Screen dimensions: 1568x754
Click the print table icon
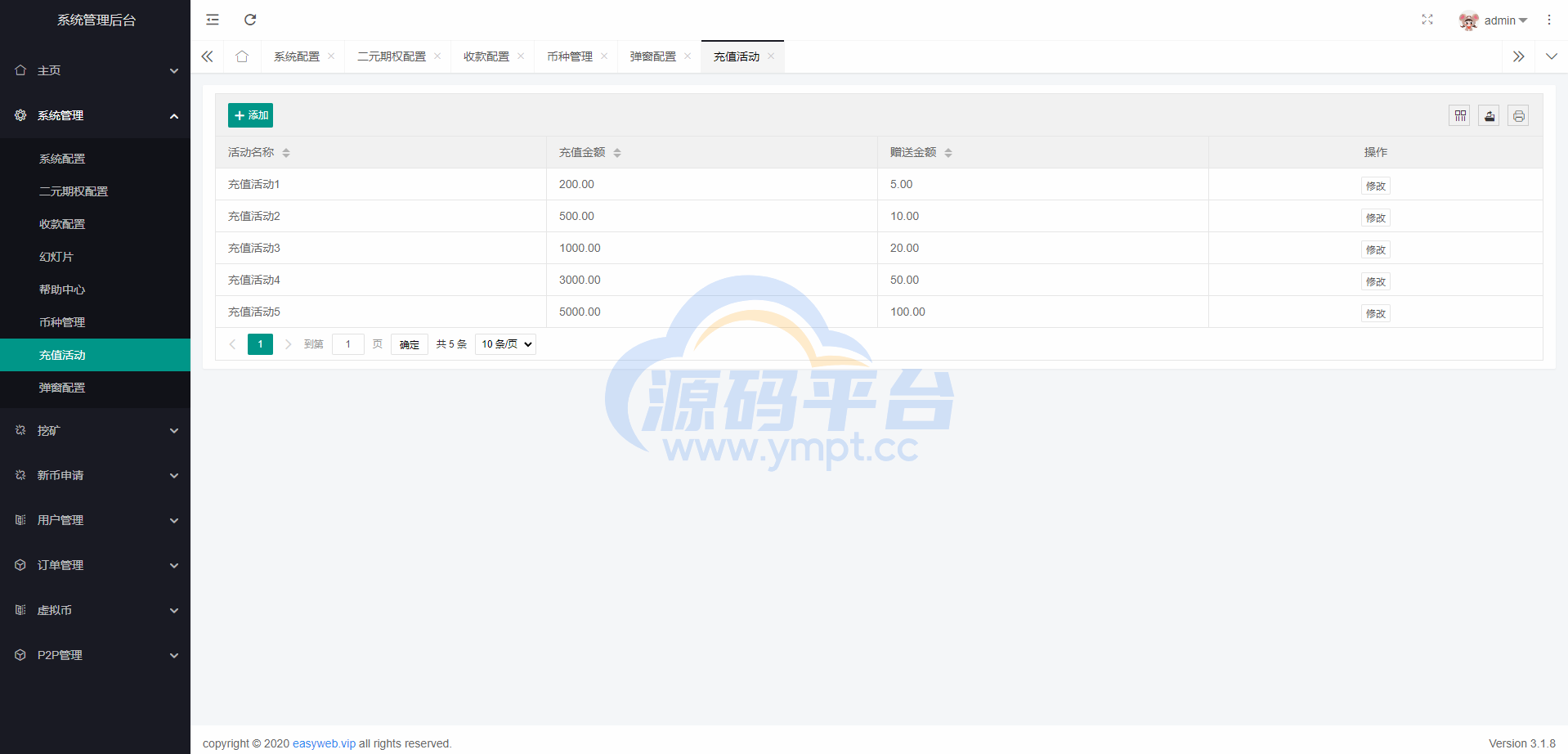1519,115
